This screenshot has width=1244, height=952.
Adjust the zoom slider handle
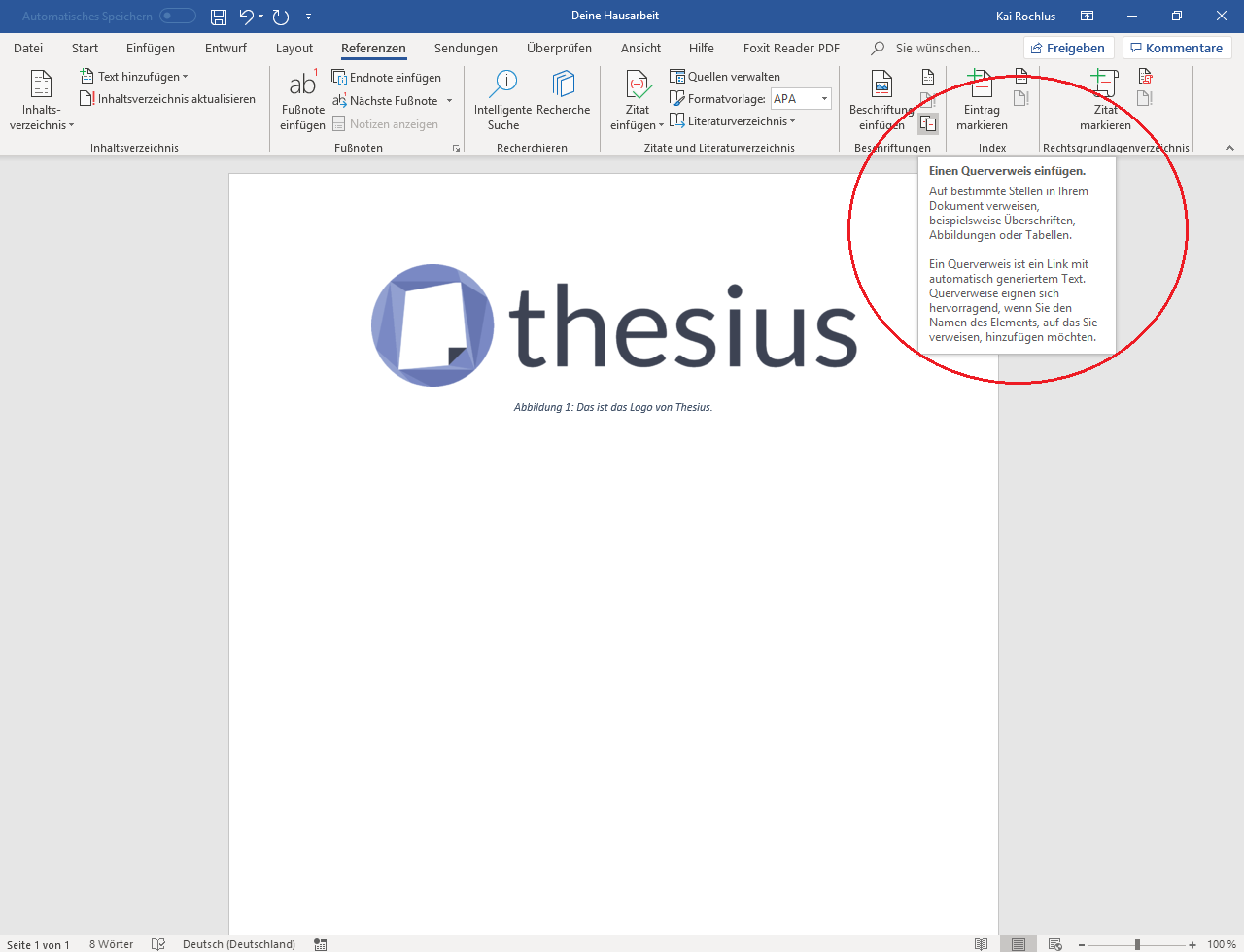[x=1137, y=944]
